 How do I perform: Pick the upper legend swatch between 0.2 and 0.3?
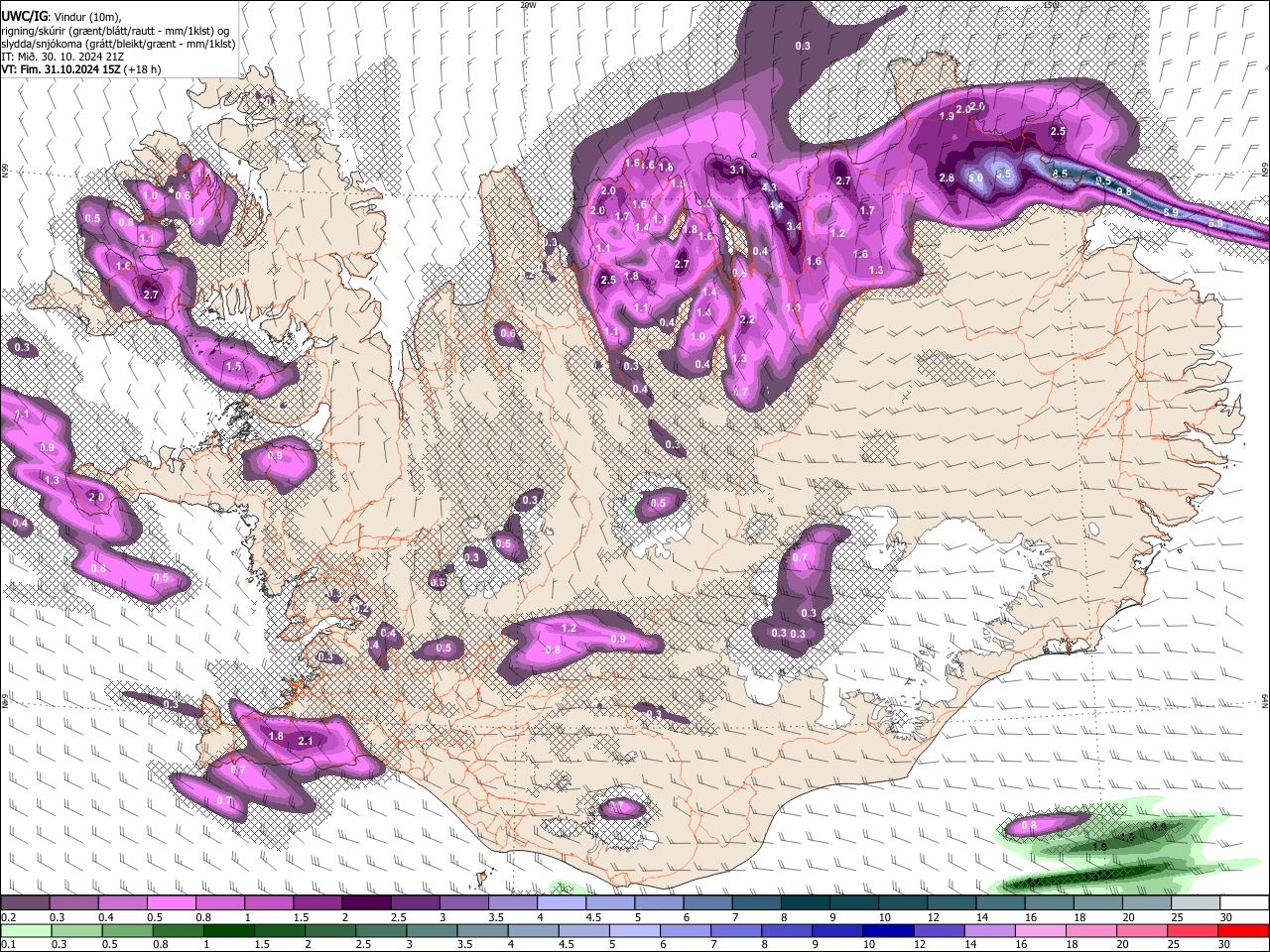(x=24, y=903)
